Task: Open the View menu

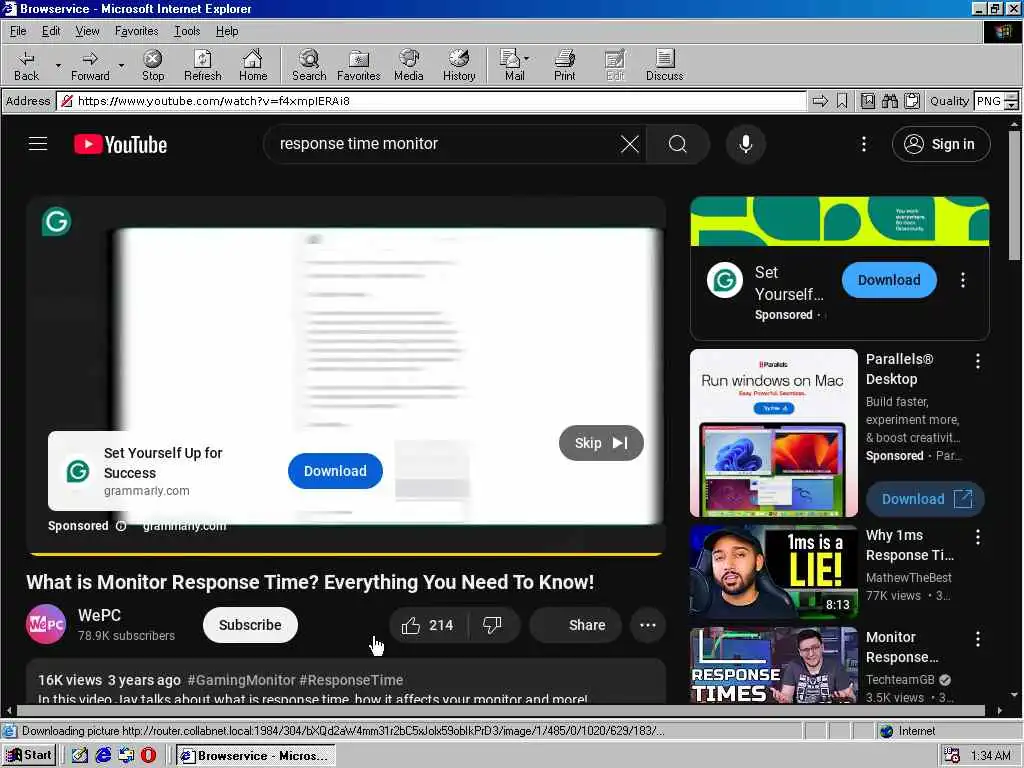Action: pyautogui.click(x=87, y=31)
